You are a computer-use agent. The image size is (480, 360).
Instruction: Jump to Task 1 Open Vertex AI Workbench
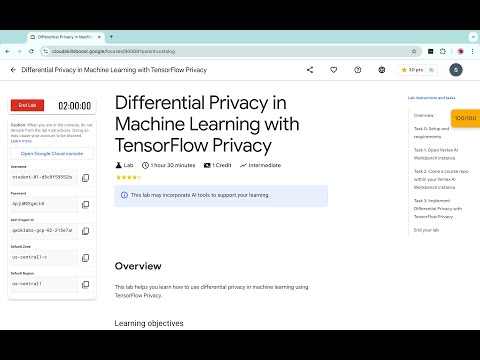[436, 154]
